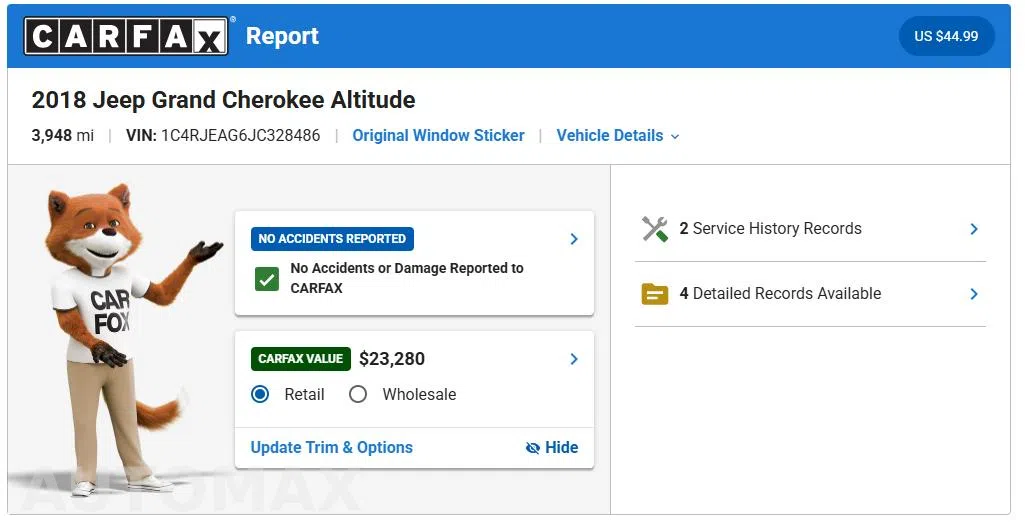Click the green checkmark no accidents icon
The height and width of the screenshot is (523, 1025).
[x=267, y=279]
